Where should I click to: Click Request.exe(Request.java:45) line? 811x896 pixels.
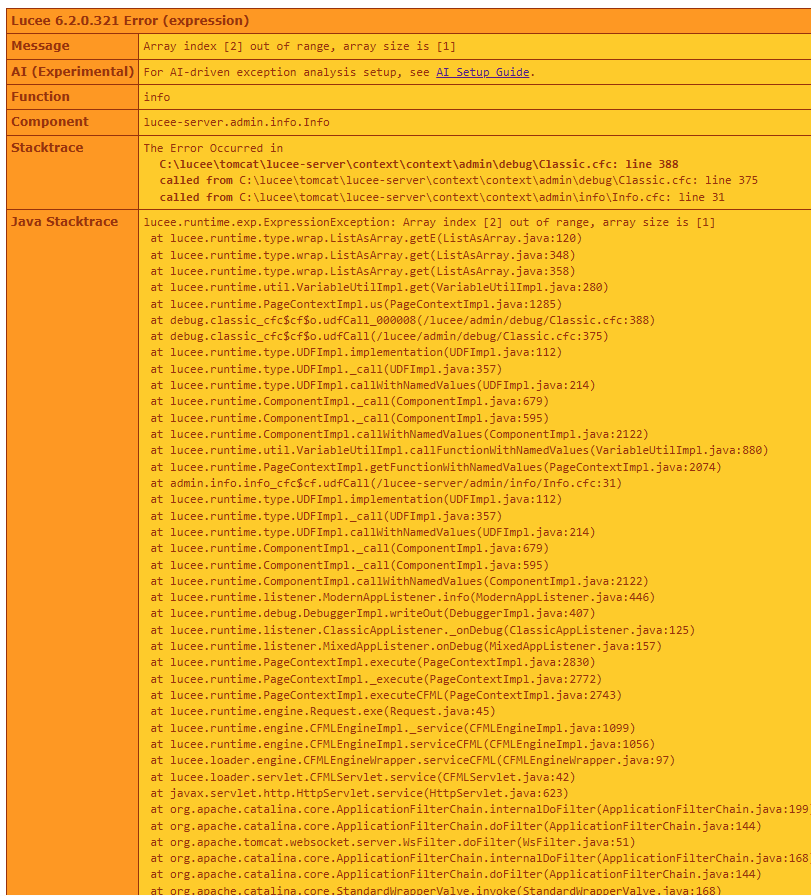[323, 711]
